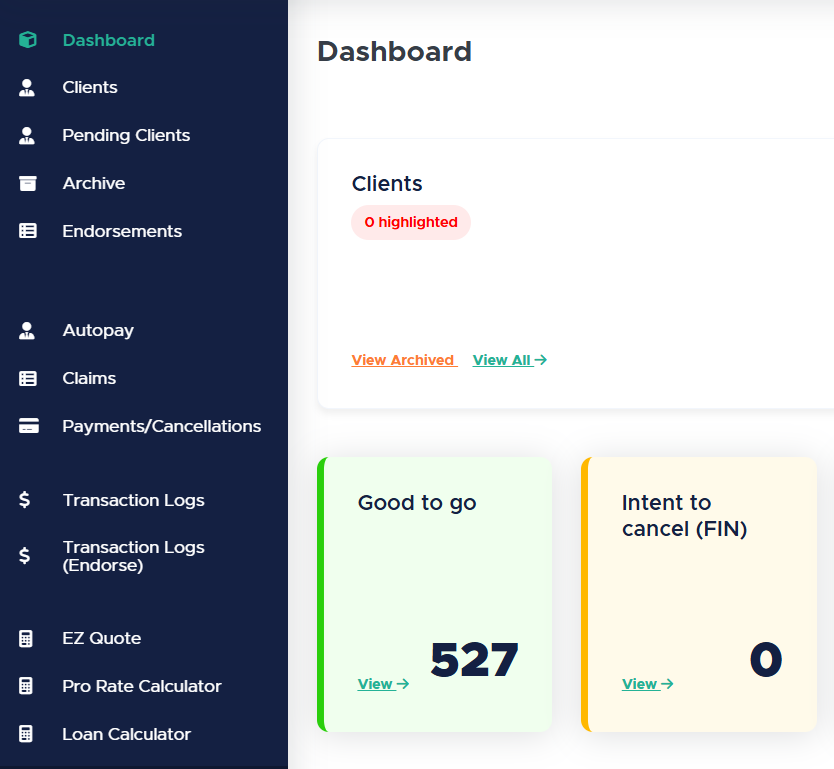
Task: View the Good to go list
Action: [x=383, y=684]
